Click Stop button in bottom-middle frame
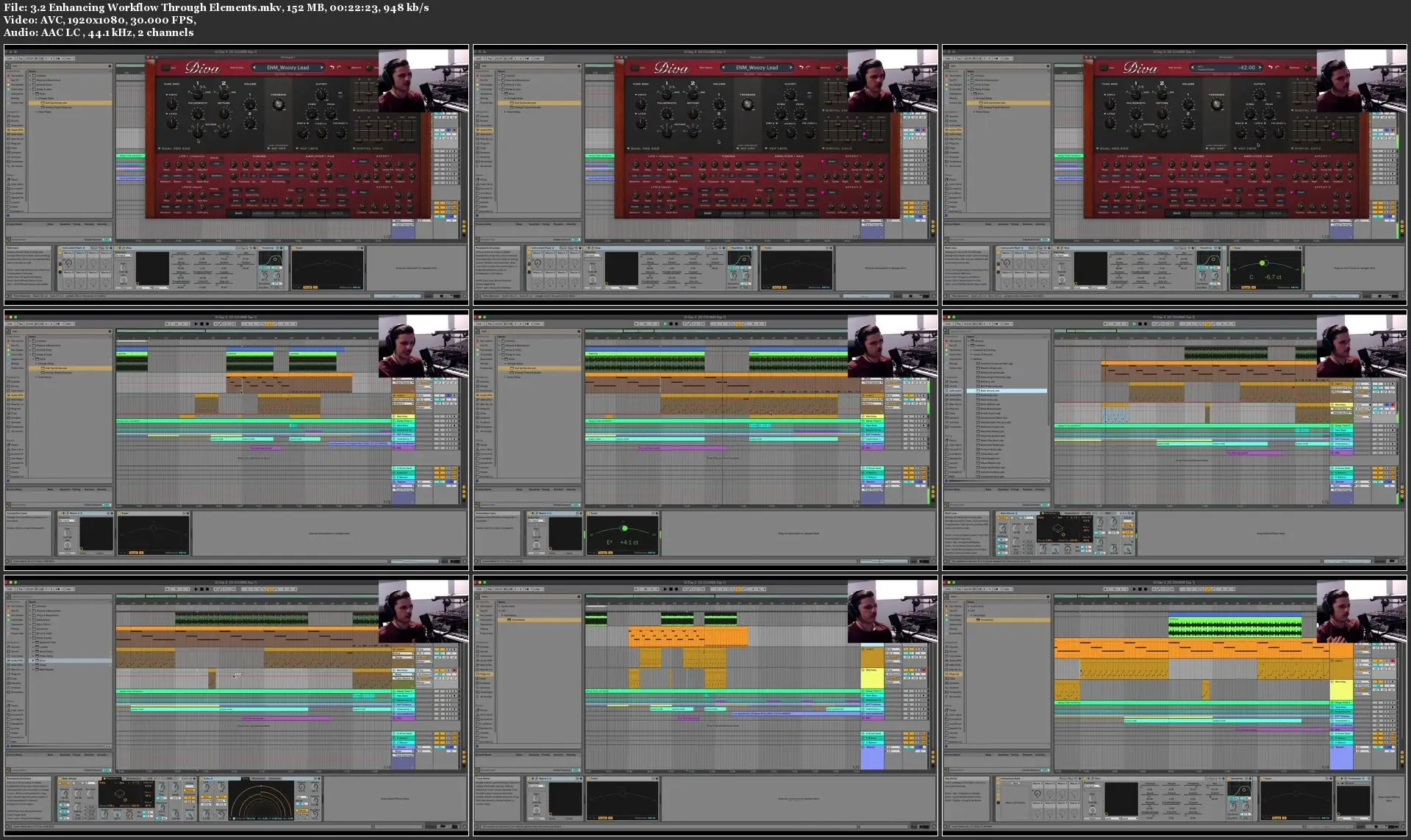The width and height of the screenshot is (1411, 840). click(x=671, y=589)
